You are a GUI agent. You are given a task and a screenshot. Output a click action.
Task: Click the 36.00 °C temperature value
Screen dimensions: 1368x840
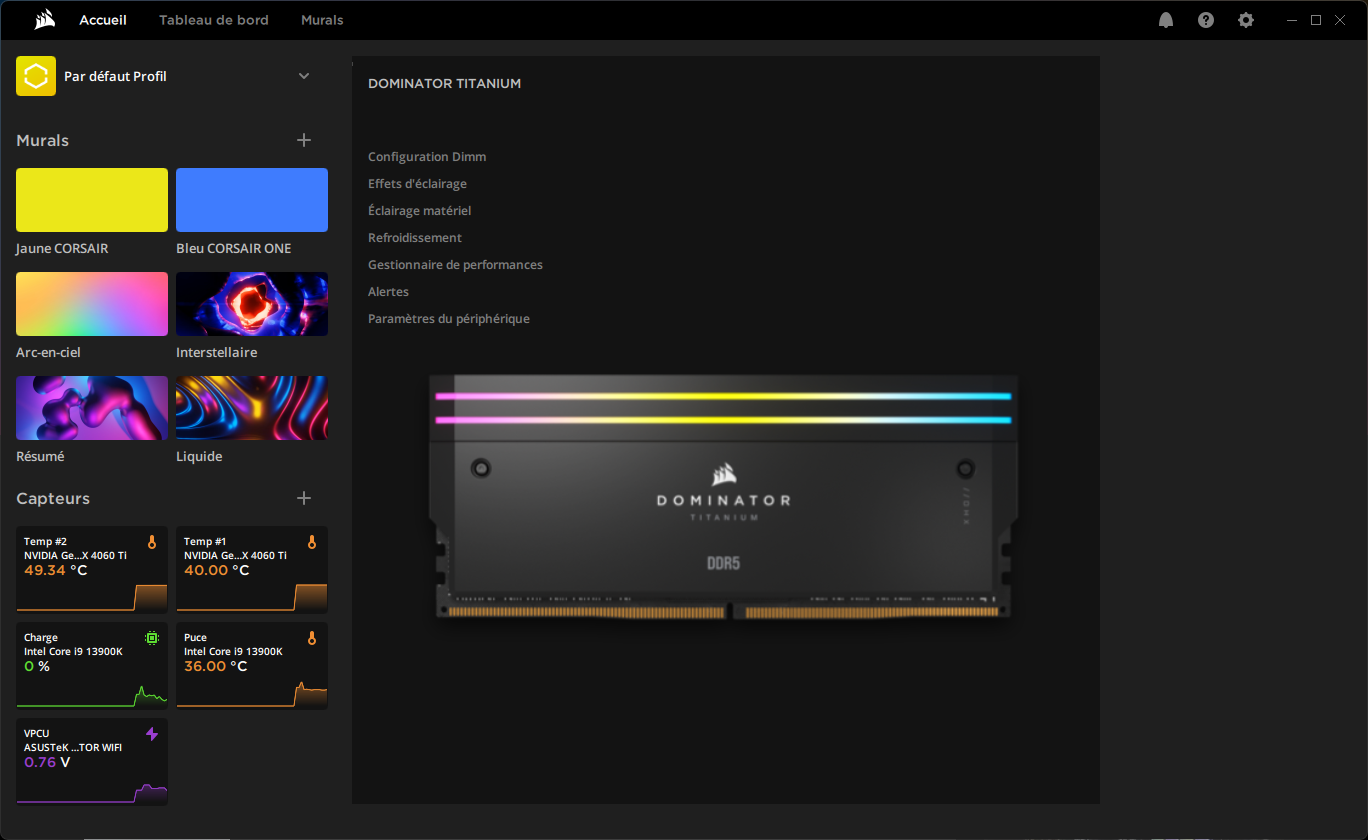[216, 666]
